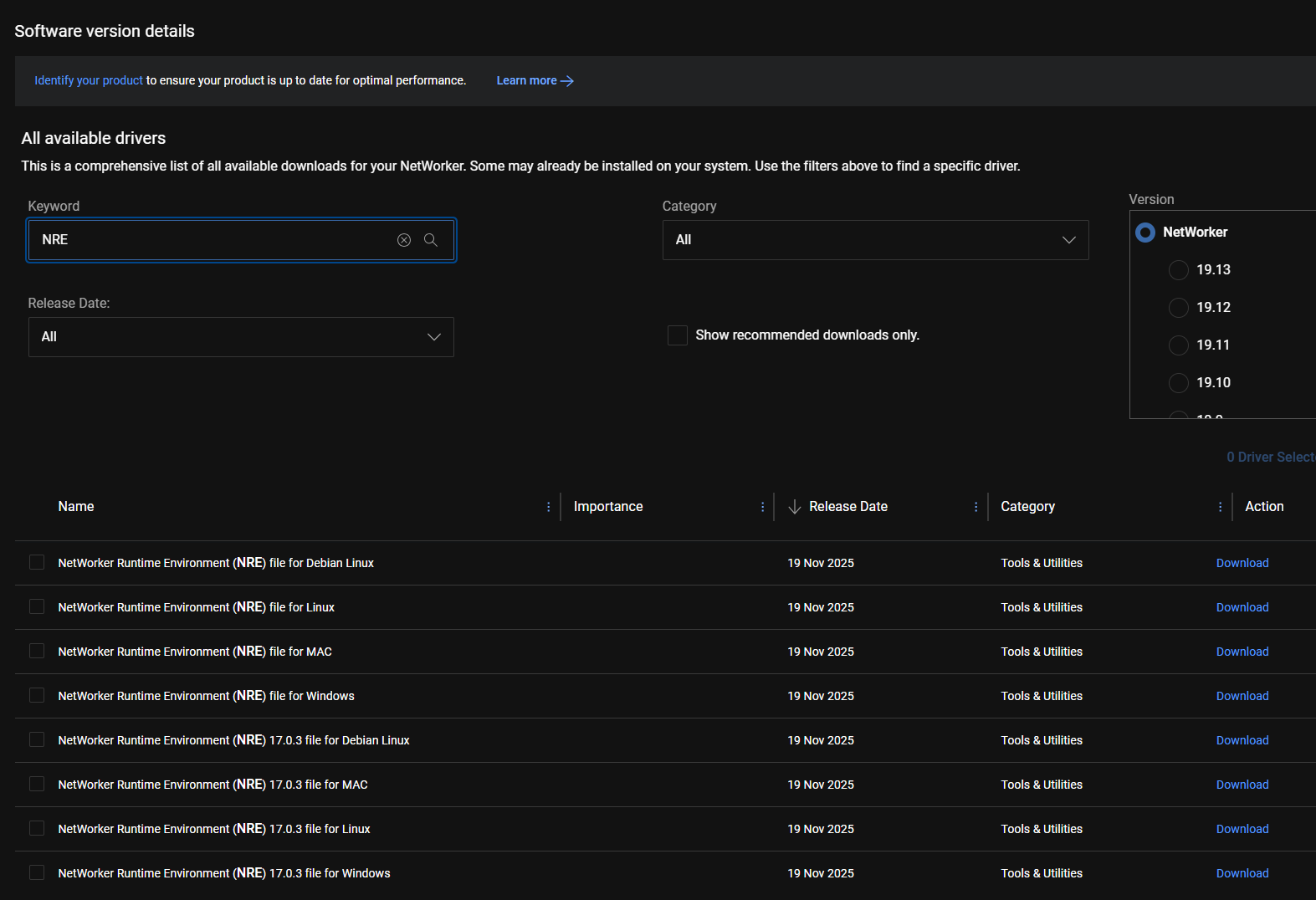
Task: Download NRE 17.0.3 file for MAC
Action: tap(1242, 785)
